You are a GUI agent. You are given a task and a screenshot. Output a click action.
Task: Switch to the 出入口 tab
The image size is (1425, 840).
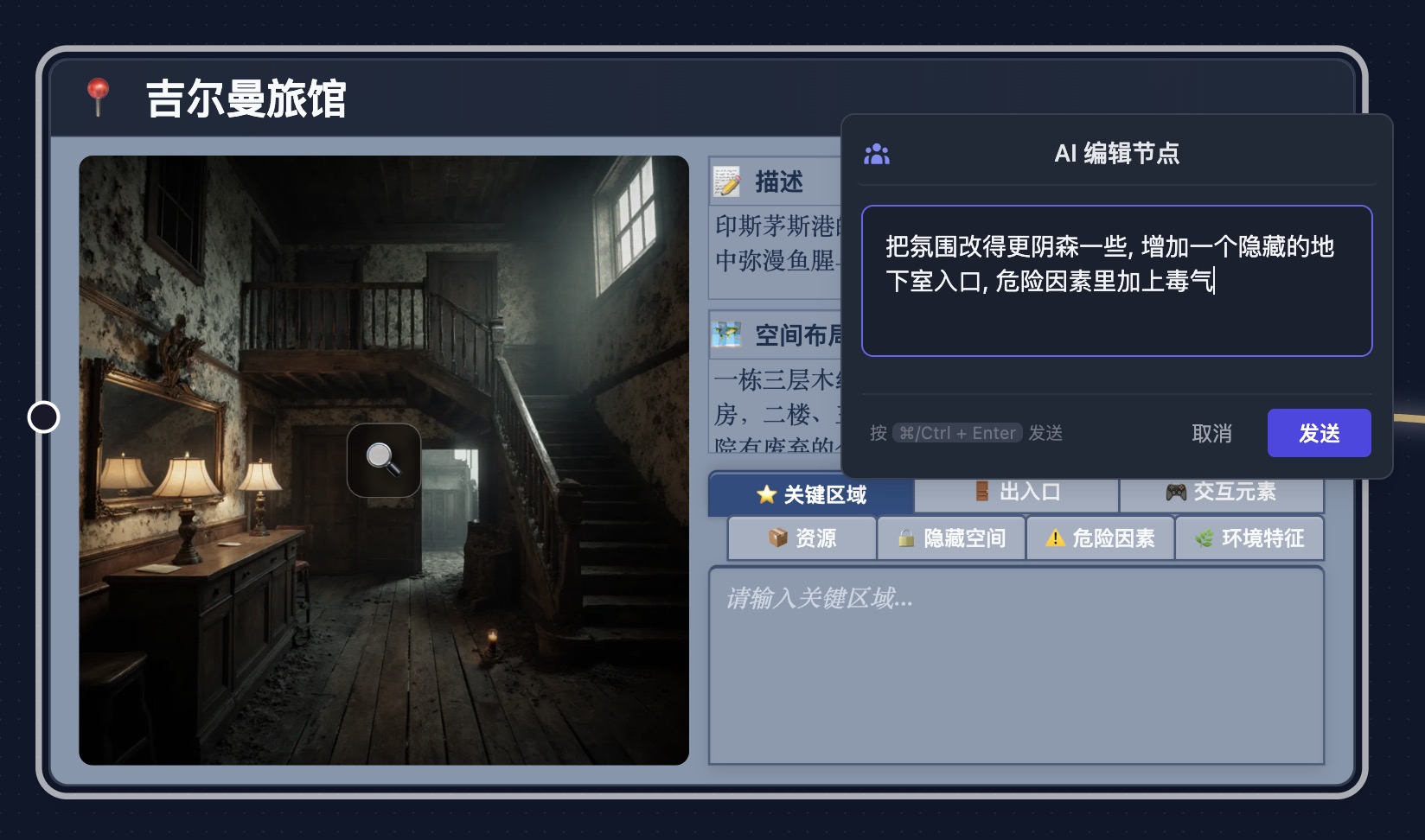tap(1016, 493)
